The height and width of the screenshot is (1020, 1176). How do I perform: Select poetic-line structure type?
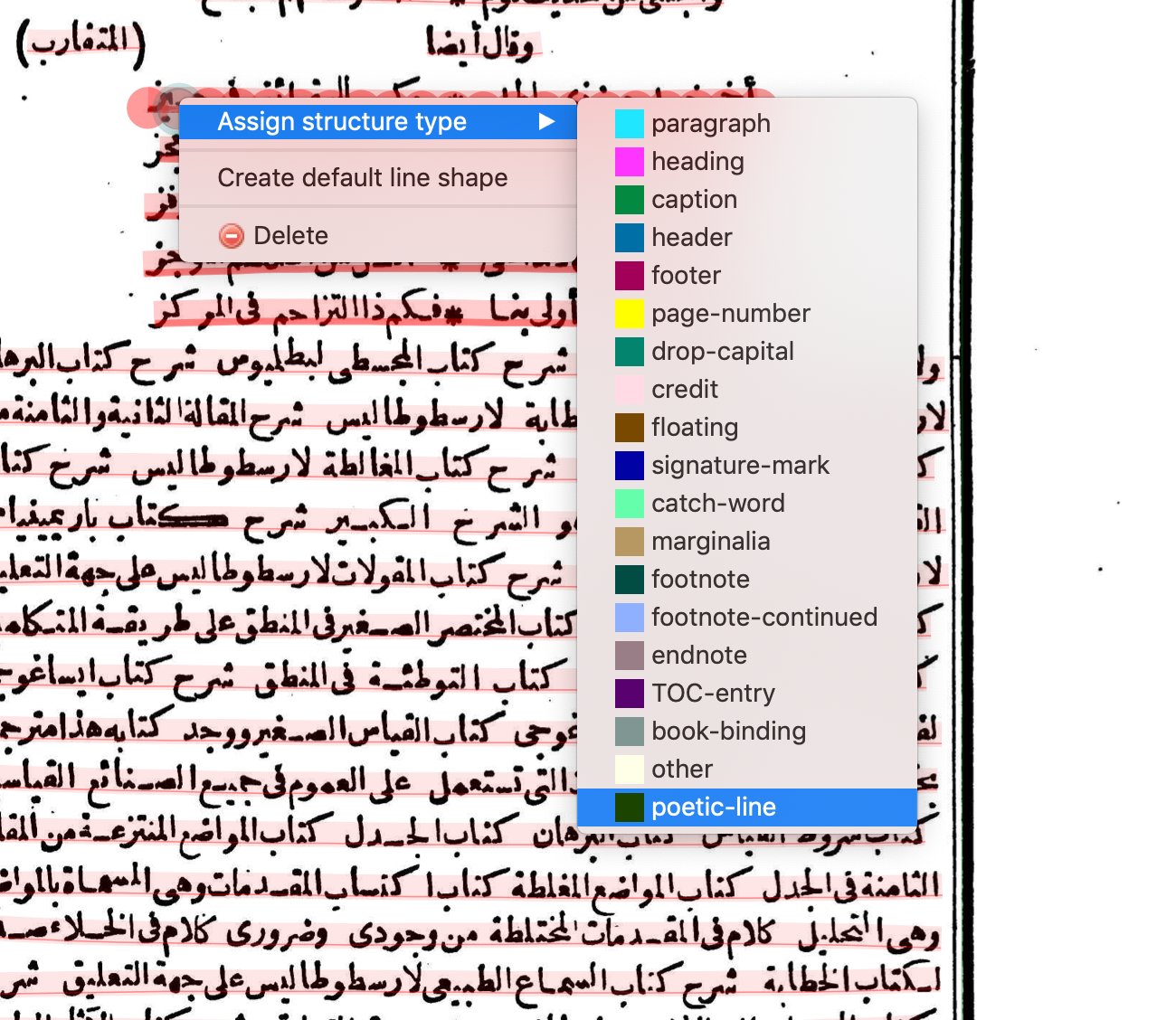click(x=714, y=807)
